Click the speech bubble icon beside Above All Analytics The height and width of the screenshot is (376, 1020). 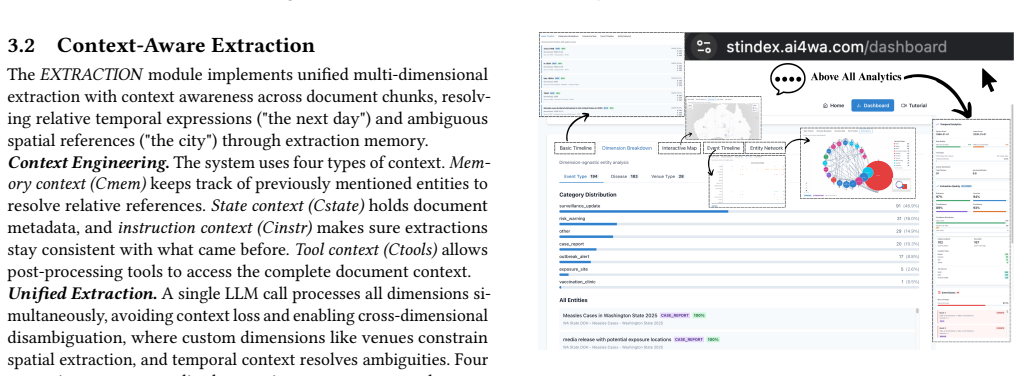point(788,78)
